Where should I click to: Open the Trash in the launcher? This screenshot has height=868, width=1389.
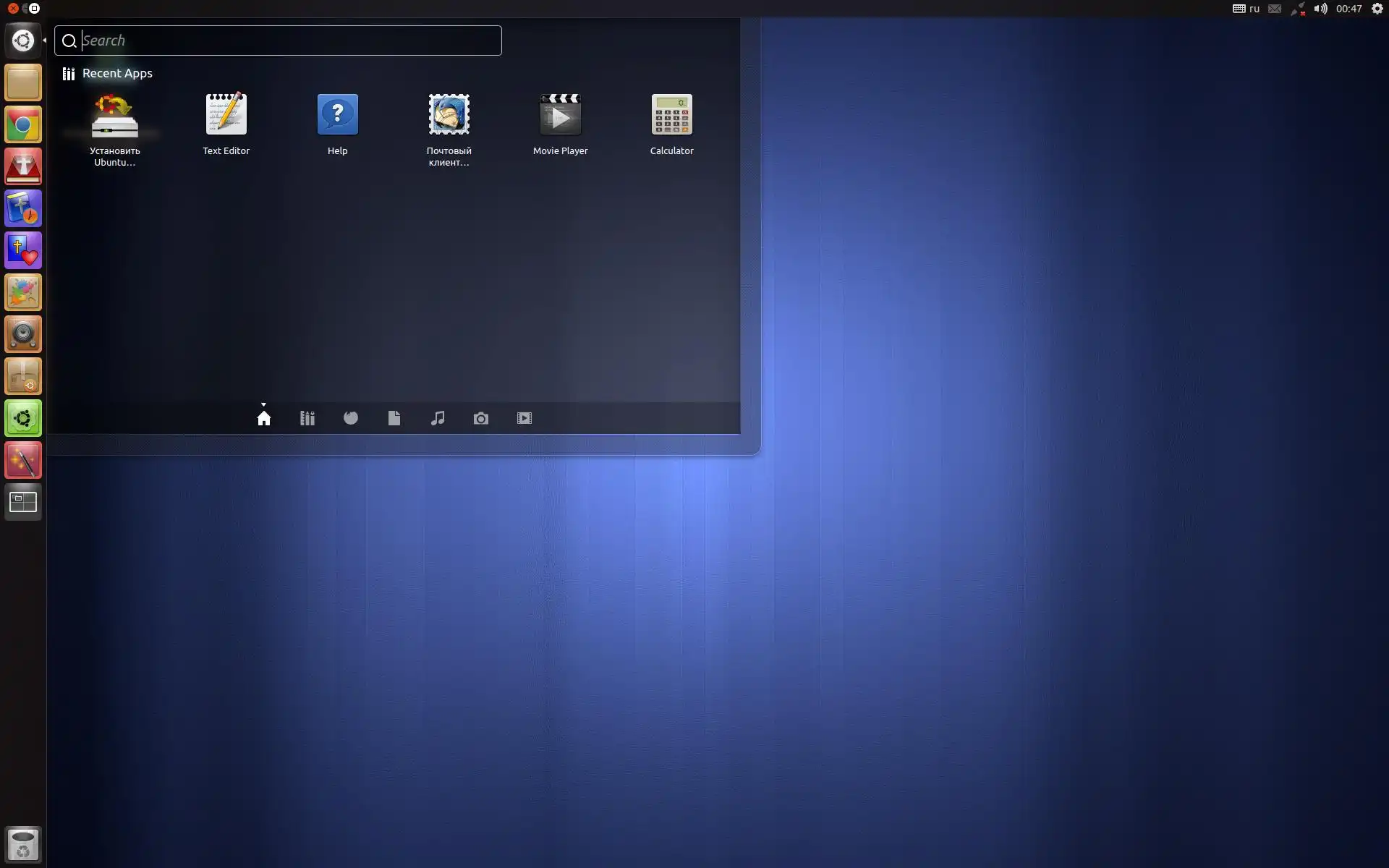[x=23, y=844]
